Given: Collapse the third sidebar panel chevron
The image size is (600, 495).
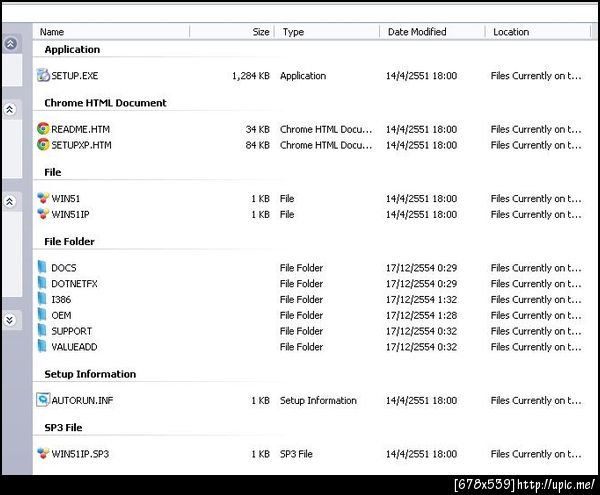Looking at the screenshot, I should pos(10,201).
